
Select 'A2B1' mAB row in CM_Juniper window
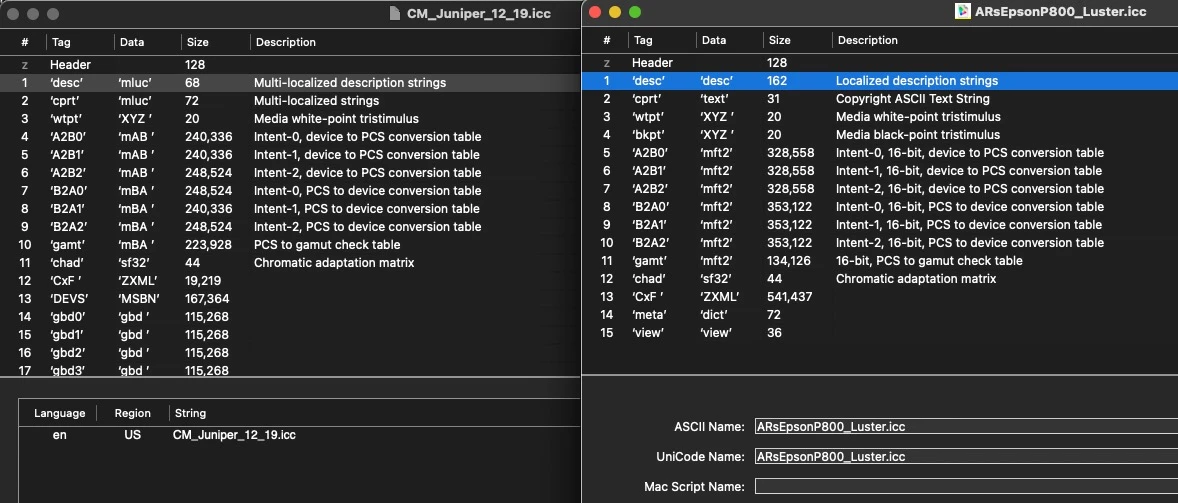coord(291,155)
